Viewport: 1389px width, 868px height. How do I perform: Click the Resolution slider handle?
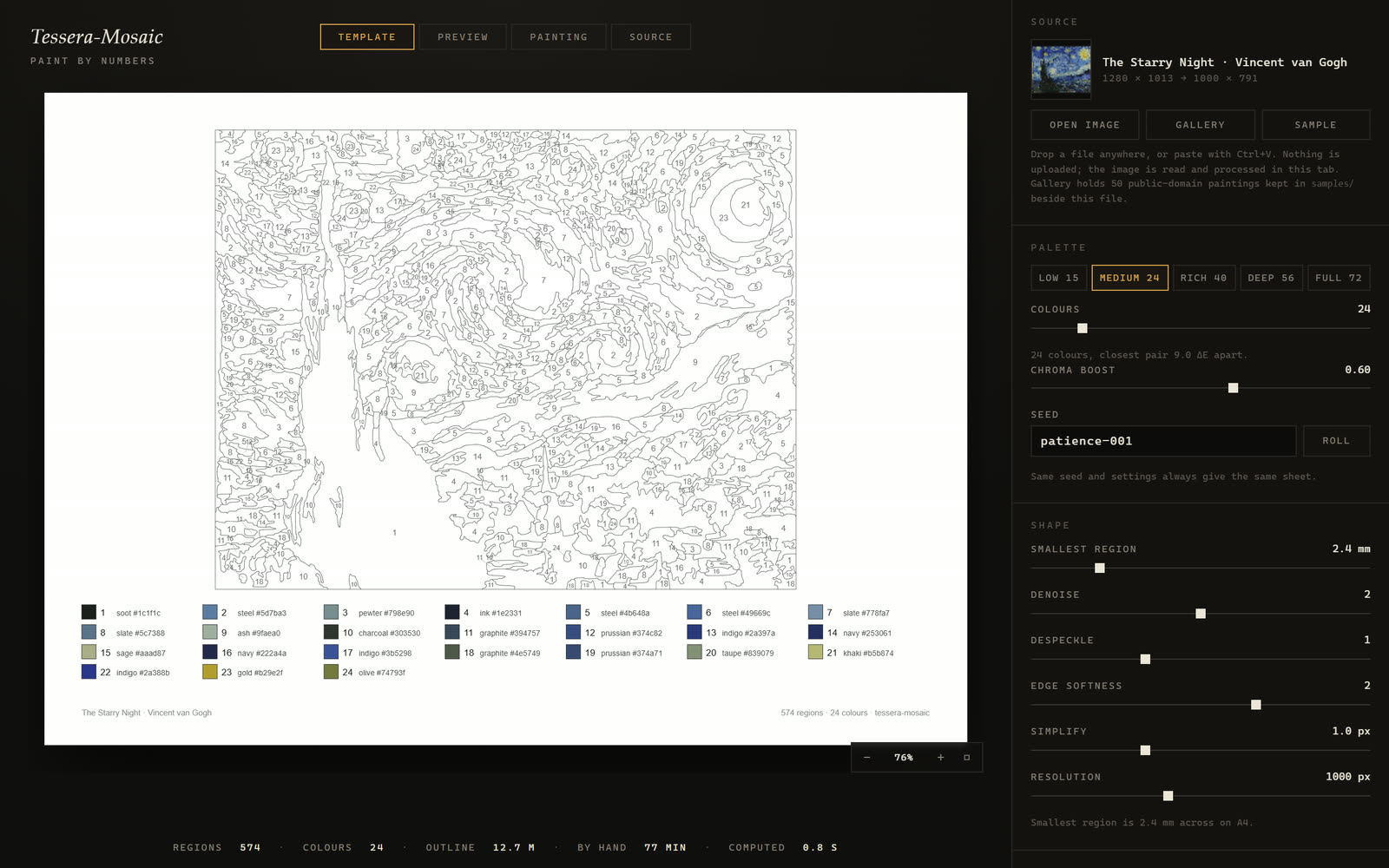(1168, 796)
